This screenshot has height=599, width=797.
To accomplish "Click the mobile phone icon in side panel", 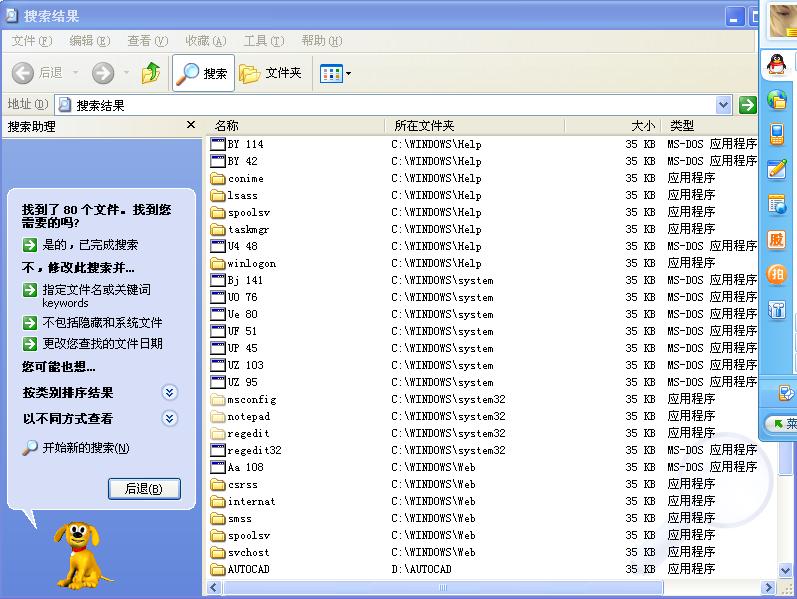I will tap(777, 134).
